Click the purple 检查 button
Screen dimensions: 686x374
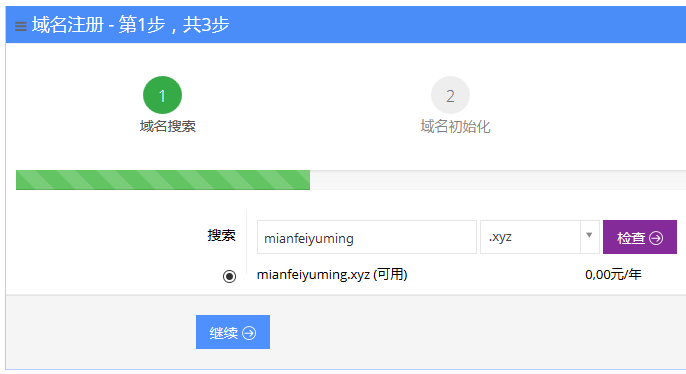click(640, 237)
